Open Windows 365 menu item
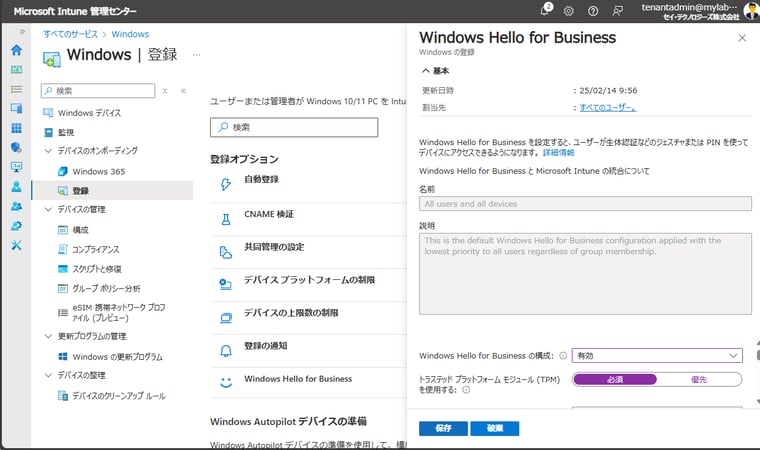This screenshot has height=450, width=760. pyautogui.click(x=98, y=171)
